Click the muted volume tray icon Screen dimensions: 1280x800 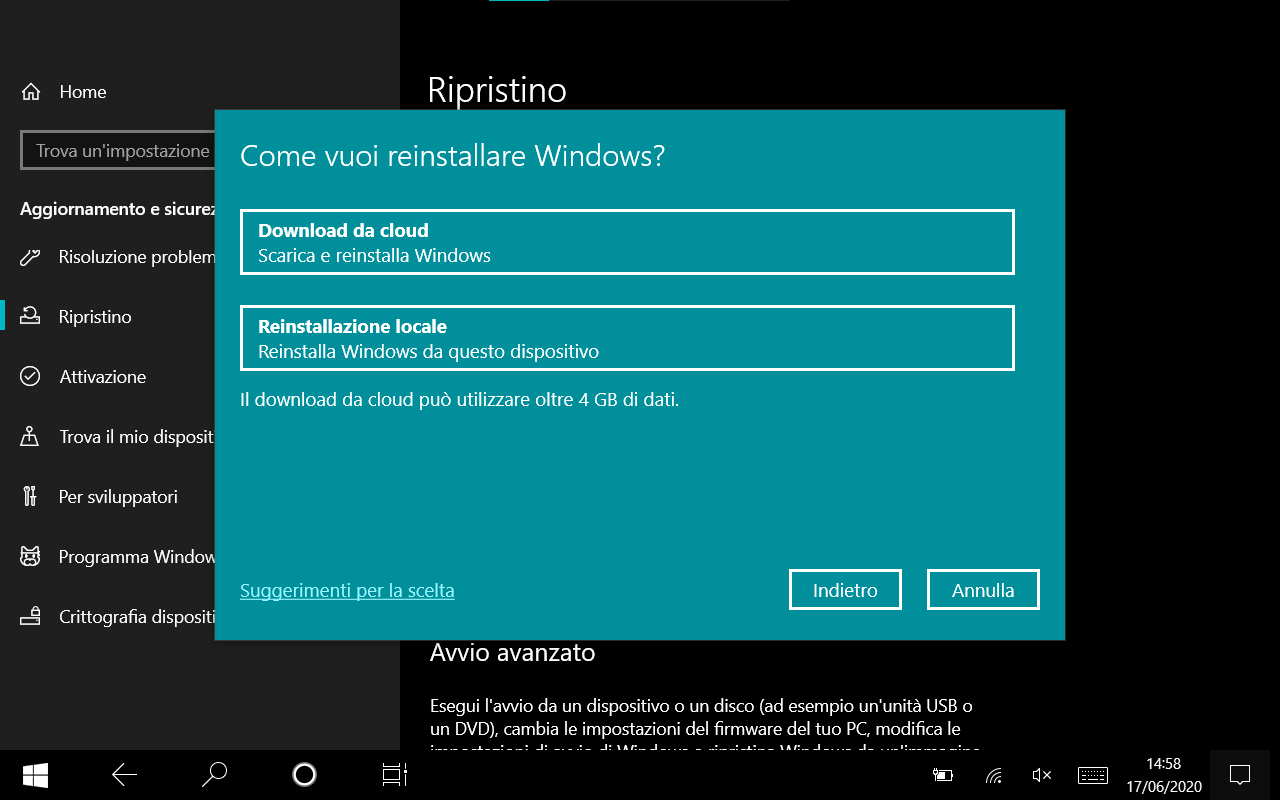1042,775
